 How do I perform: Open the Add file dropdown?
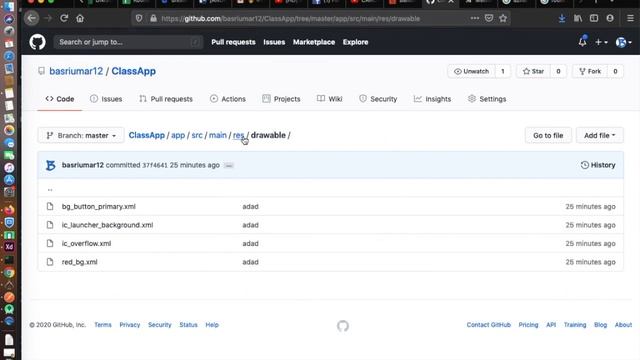(x=599, y=135)
